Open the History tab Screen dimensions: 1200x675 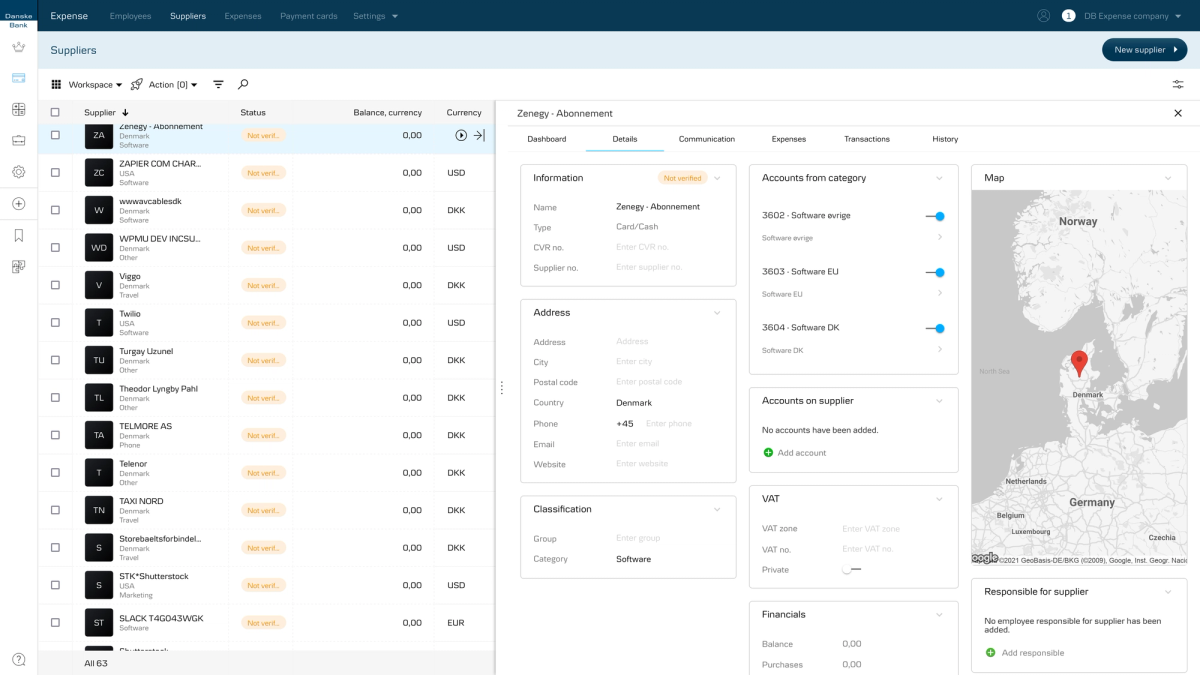point(945,139)
